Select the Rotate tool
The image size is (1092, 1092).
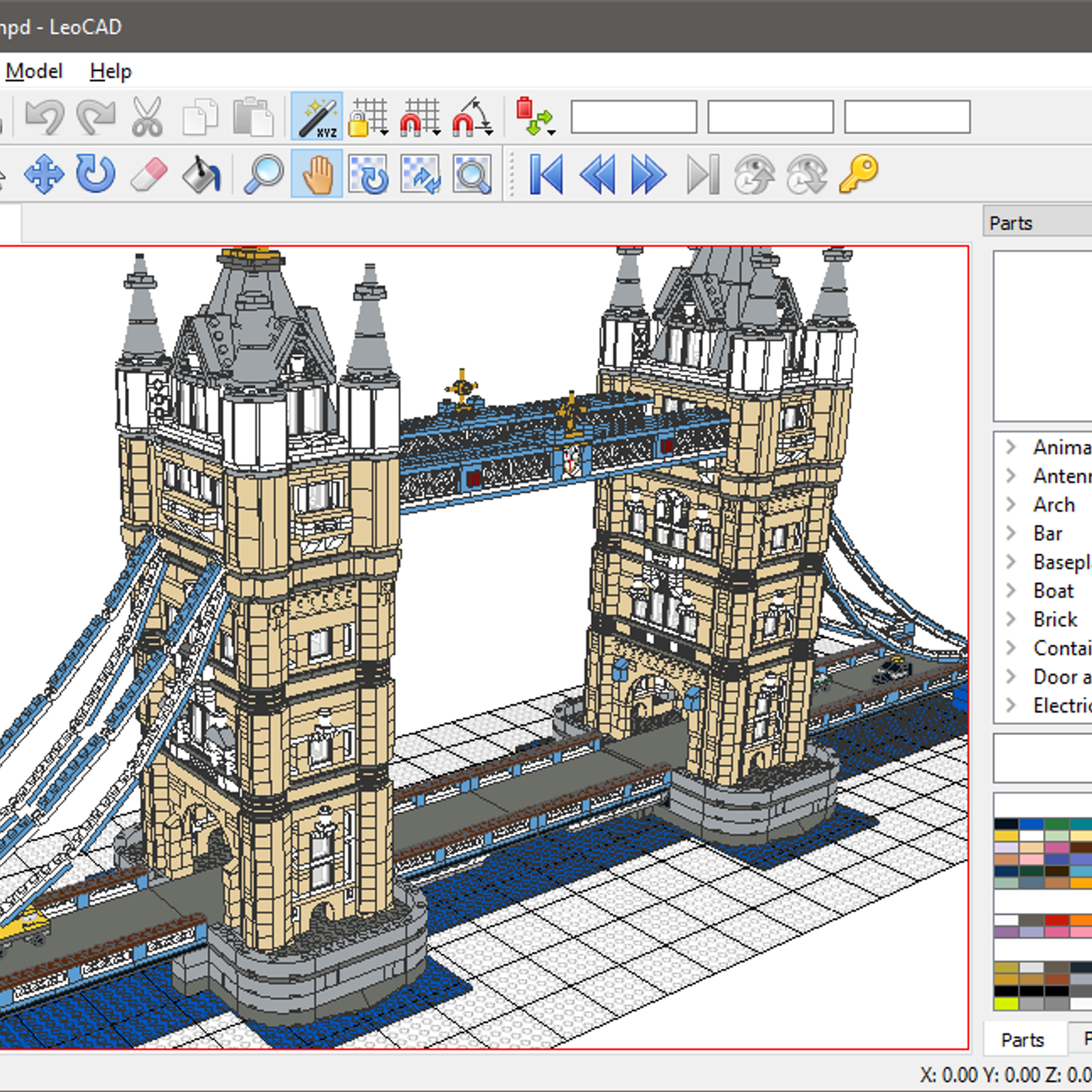pyautogui.click(x=96, y=174)
